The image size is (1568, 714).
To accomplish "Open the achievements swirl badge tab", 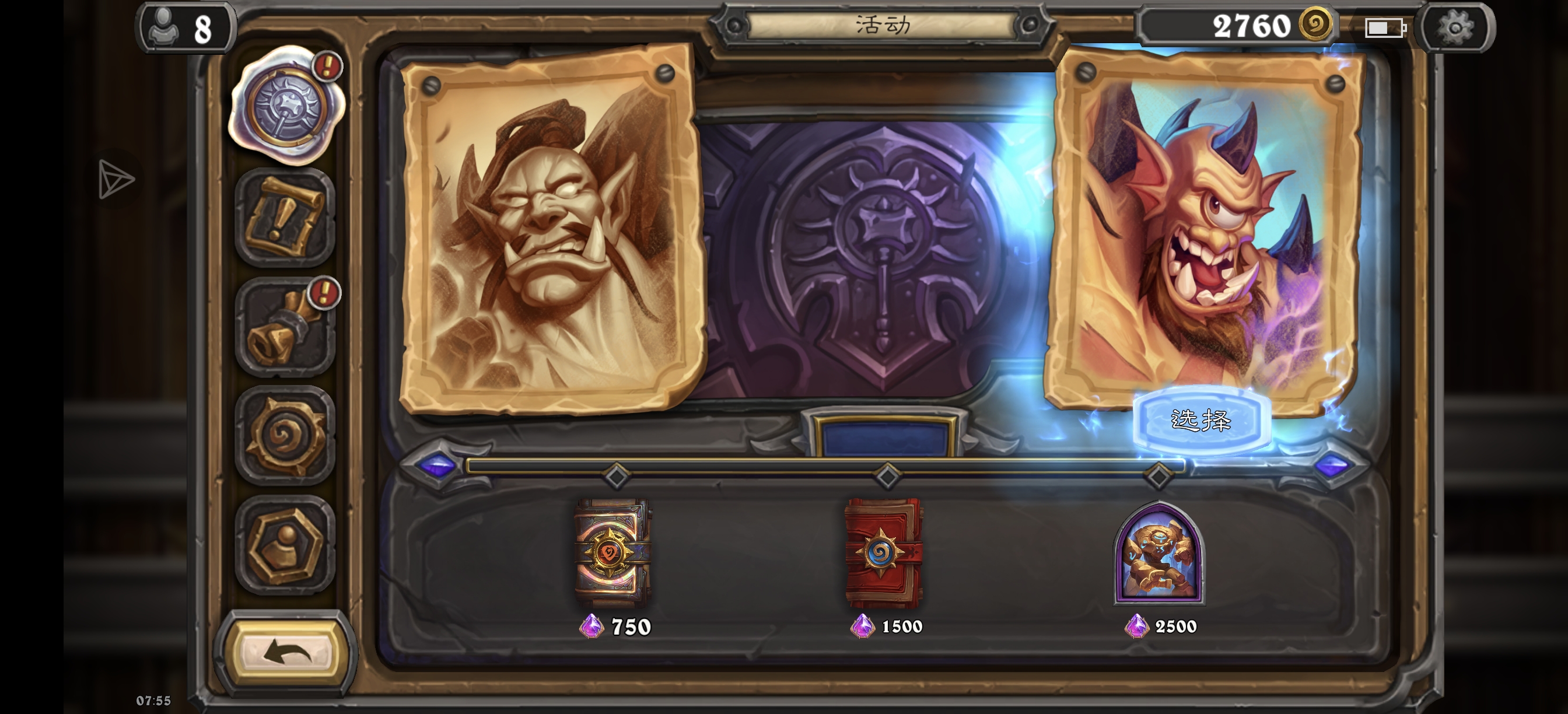I will coord(285,436).
